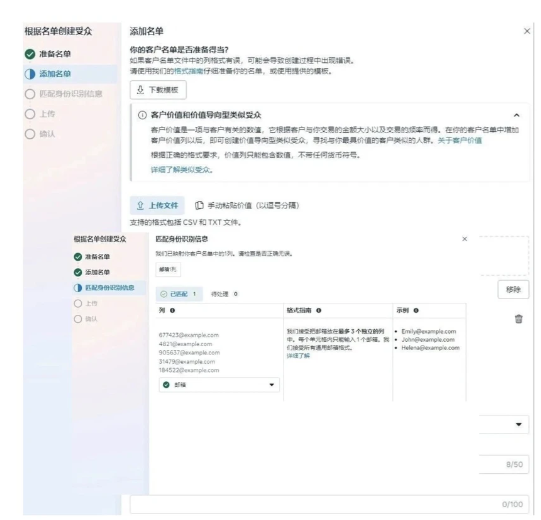Go to 匹配身份识别信息 step in back window sidebar
Image resolution: width=541 pixels, height=520 pixels.
pos(64,94)
